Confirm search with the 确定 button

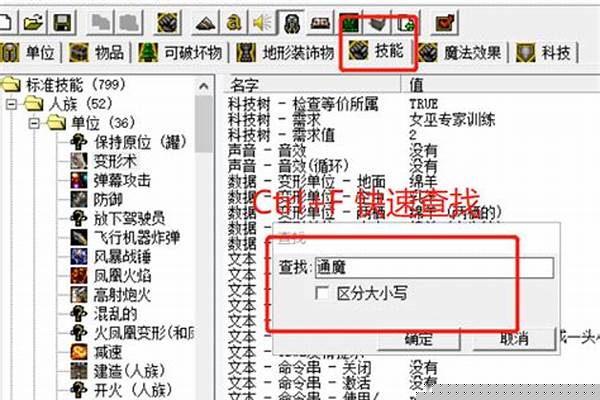point(419,339)
